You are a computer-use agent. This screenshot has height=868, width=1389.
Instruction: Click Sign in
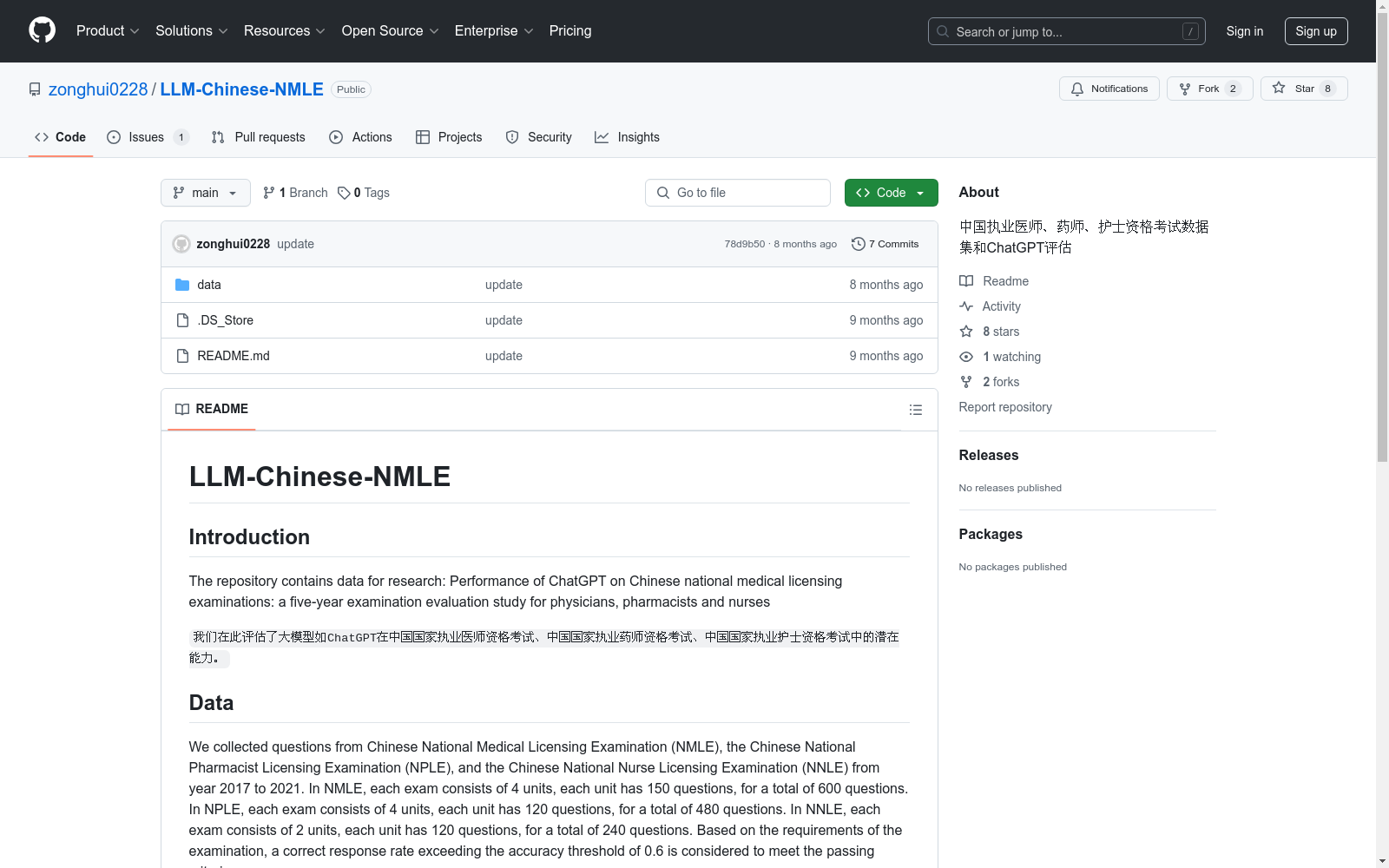click(x=1244, y=31)
